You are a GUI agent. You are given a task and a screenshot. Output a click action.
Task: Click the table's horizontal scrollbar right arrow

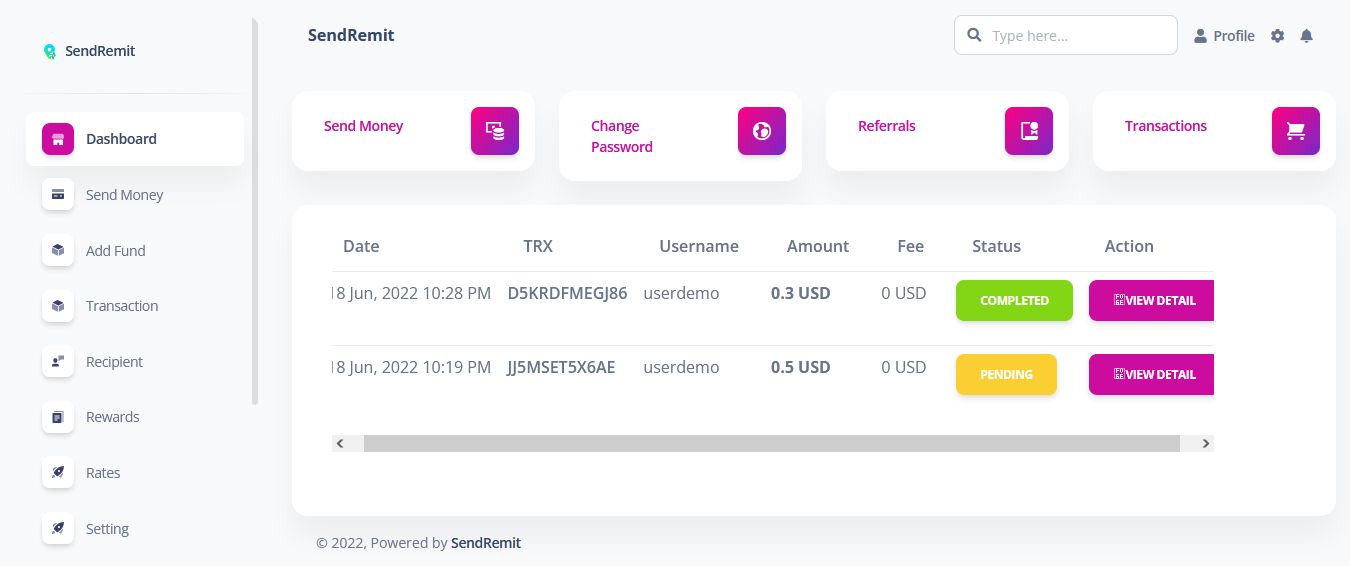(x=1206, y=443)
